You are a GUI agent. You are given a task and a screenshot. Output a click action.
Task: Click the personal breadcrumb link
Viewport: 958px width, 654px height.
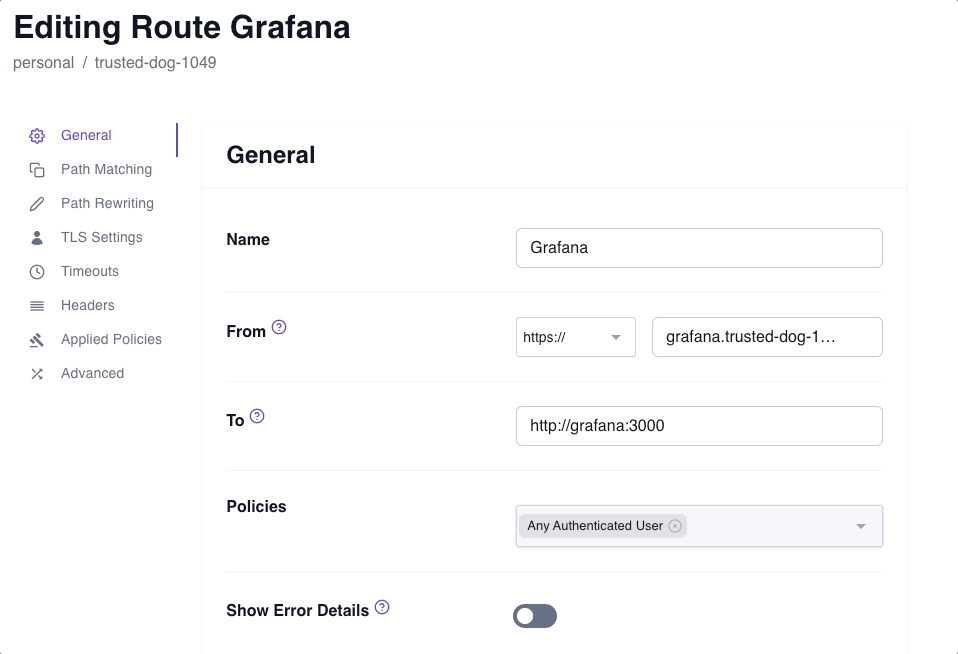(43, 62)
